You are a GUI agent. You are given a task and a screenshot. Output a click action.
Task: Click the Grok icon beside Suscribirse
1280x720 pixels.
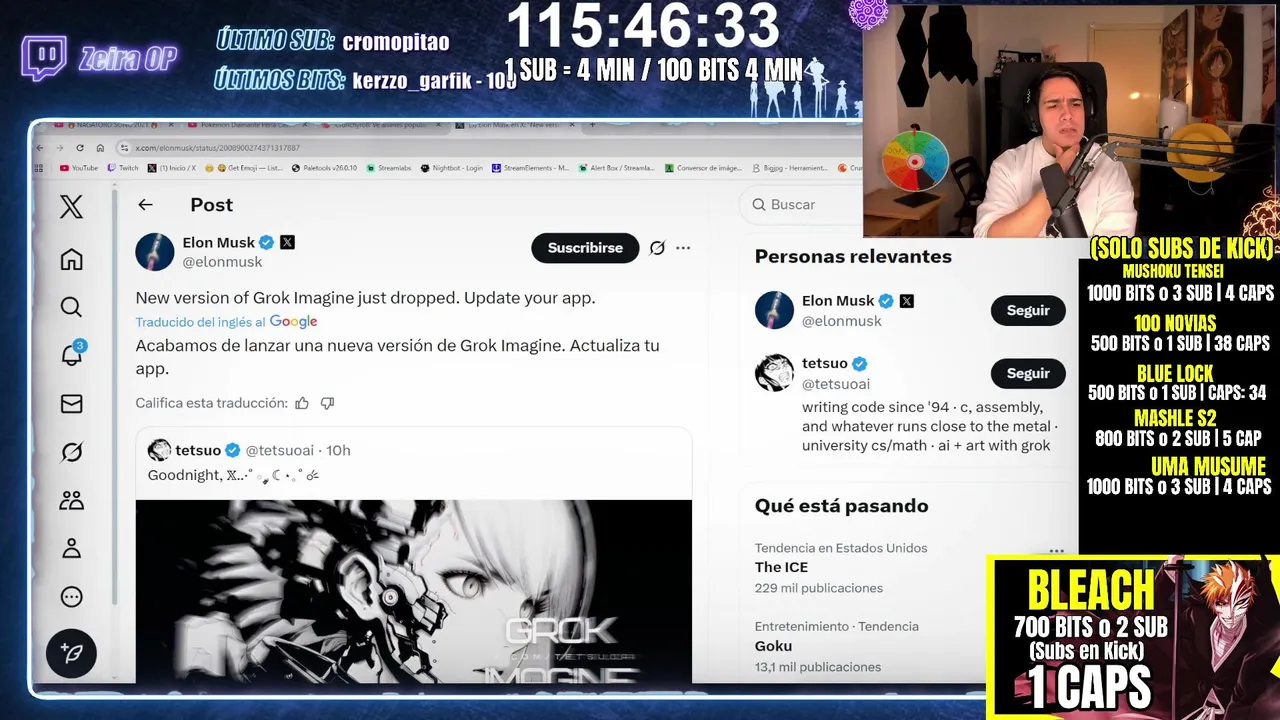click(x=657, y=248)
